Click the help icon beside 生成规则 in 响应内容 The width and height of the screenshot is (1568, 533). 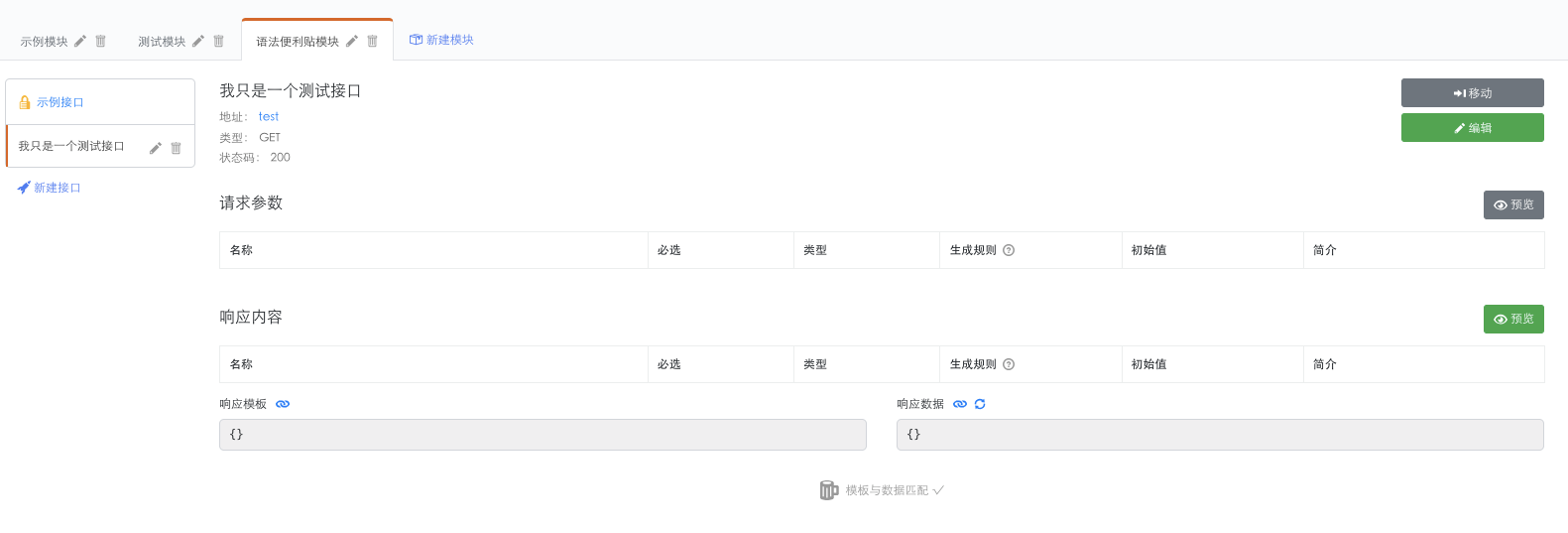pyautogui.click(x=1009, y=364)
